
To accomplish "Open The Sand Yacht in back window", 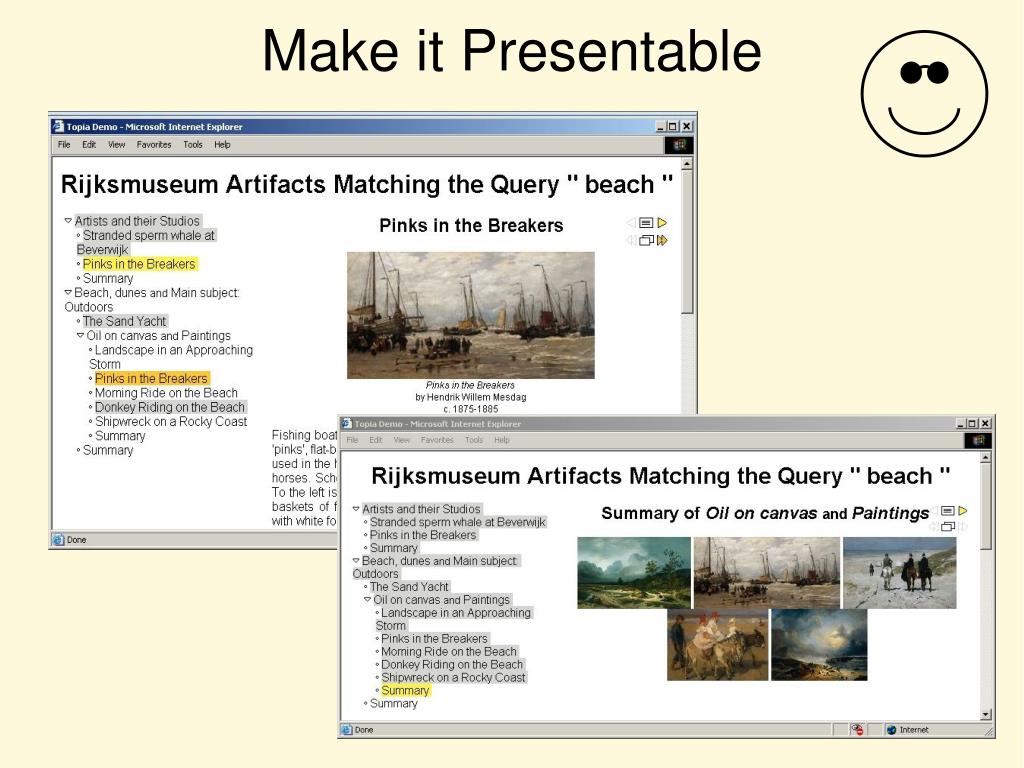I will click(x=125, y=321).
